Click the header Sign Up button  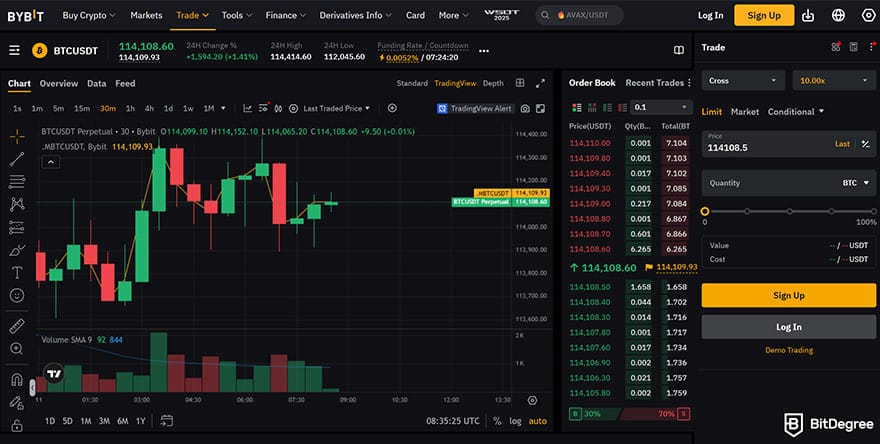(764, 16)
